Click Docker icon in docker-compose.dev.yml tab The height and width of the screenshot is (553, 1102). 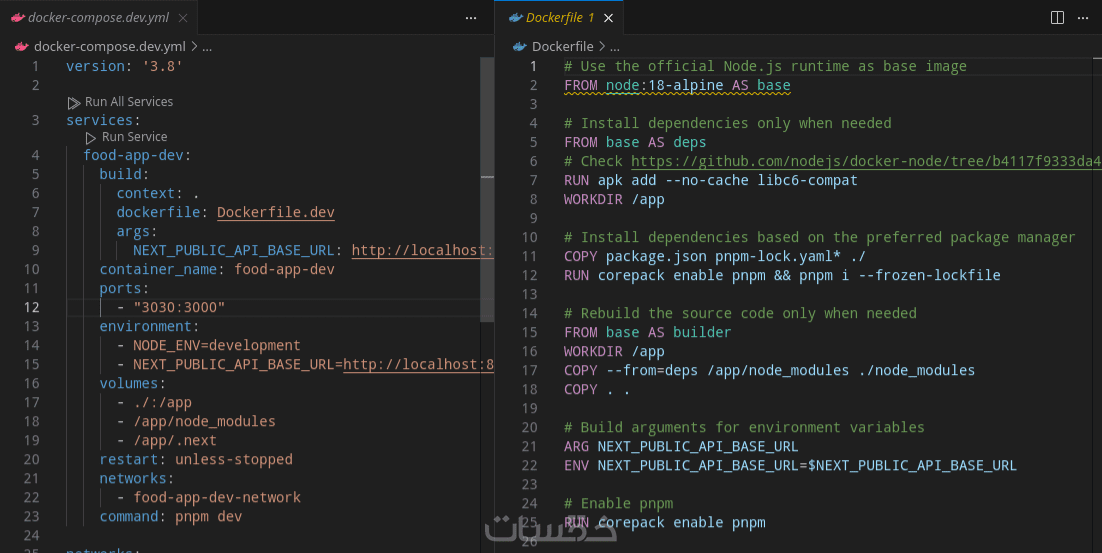point(18,18)
